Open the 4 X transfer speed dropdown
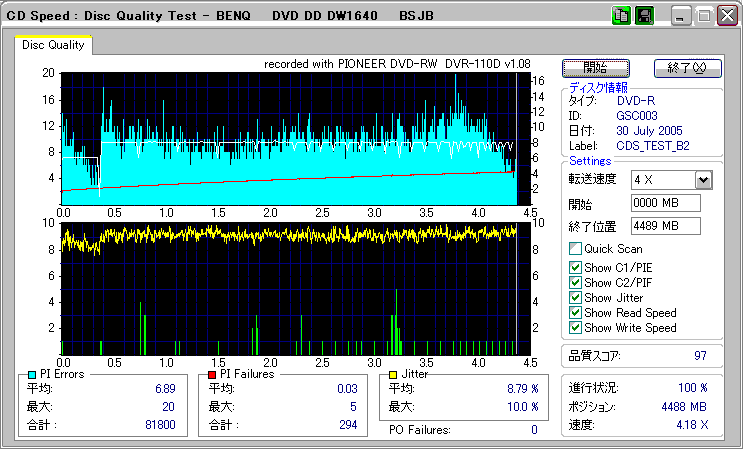 (x=703, y=180)
